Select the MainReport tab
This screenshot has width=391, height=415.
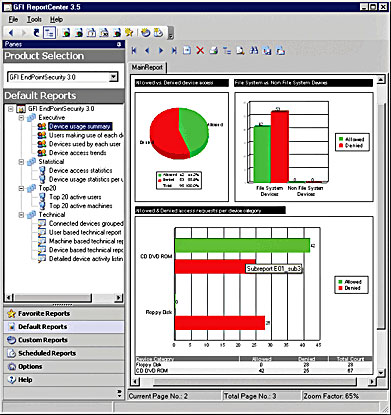click(x=147, y=67)
